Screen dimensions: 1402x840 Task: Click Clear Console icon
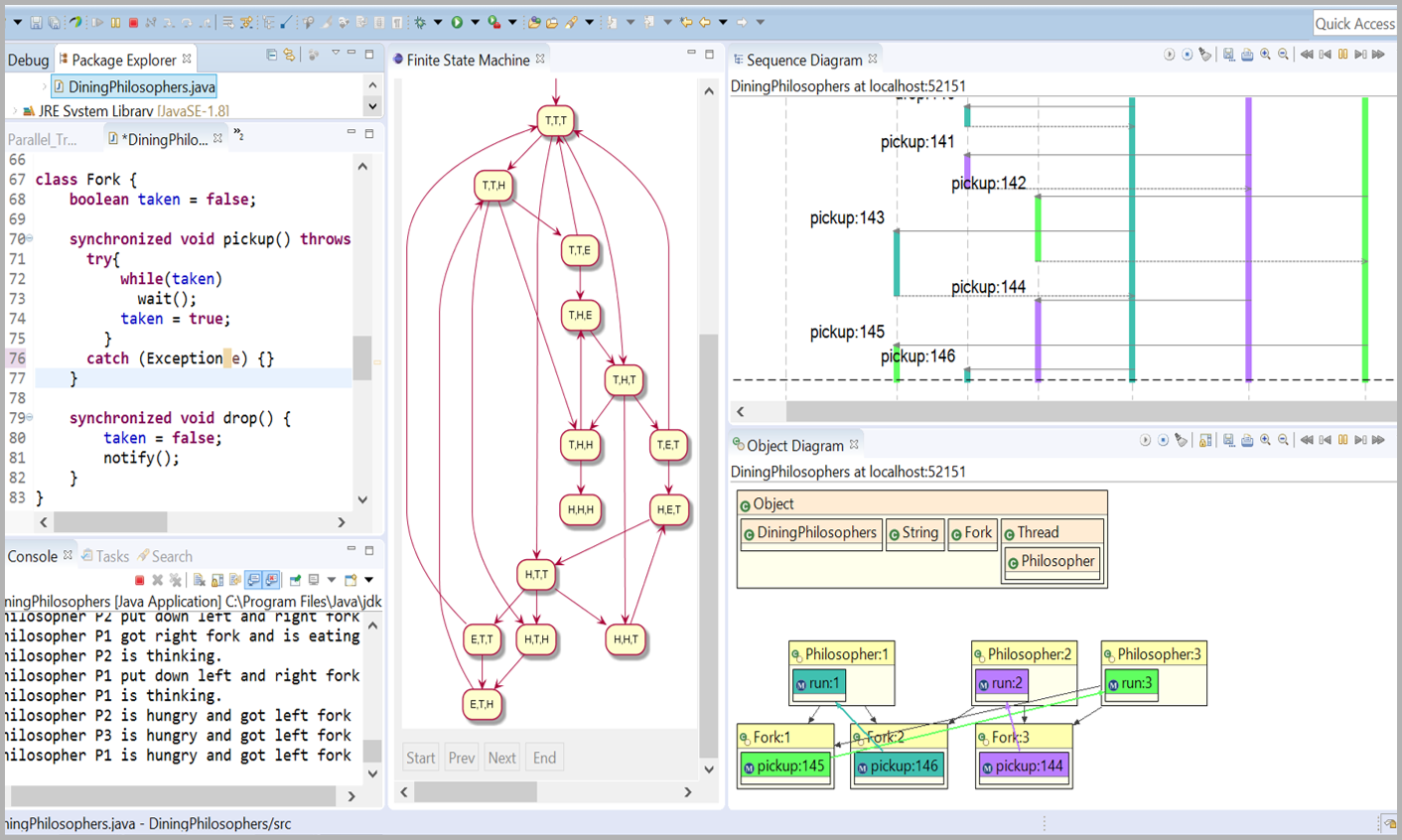pyautogui.click(x=199, y=580)
